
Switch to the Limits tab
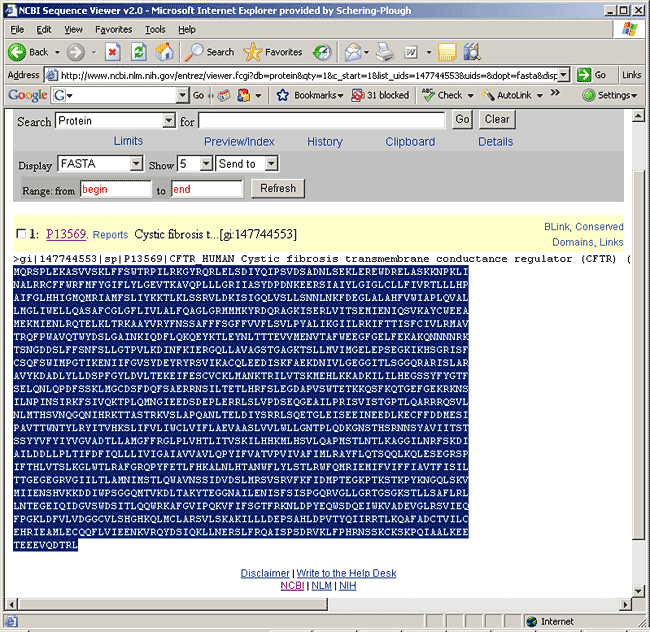point(128,141)
